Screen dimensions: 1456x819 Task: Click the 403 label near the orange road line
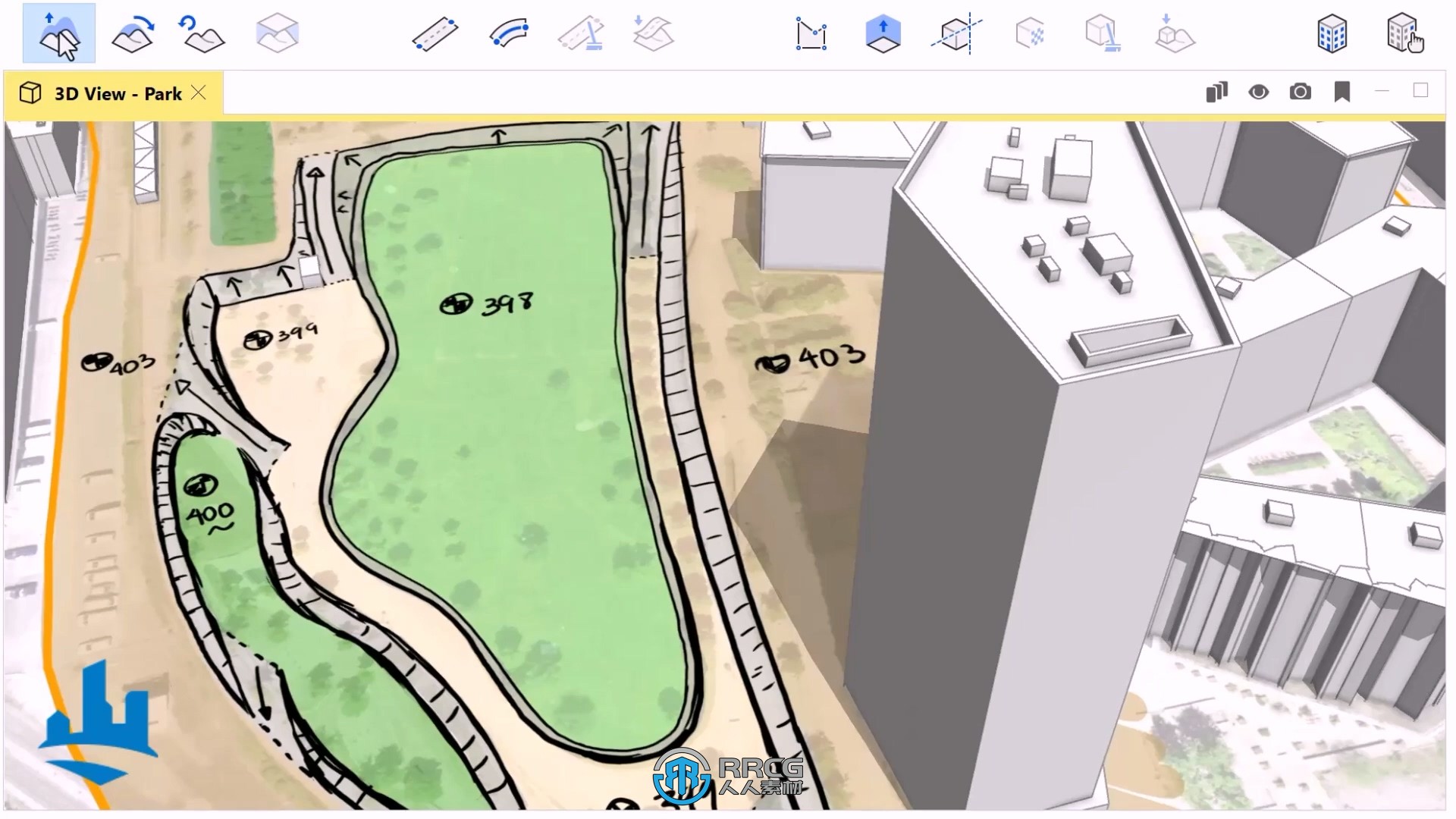click(x=133, y=365)
